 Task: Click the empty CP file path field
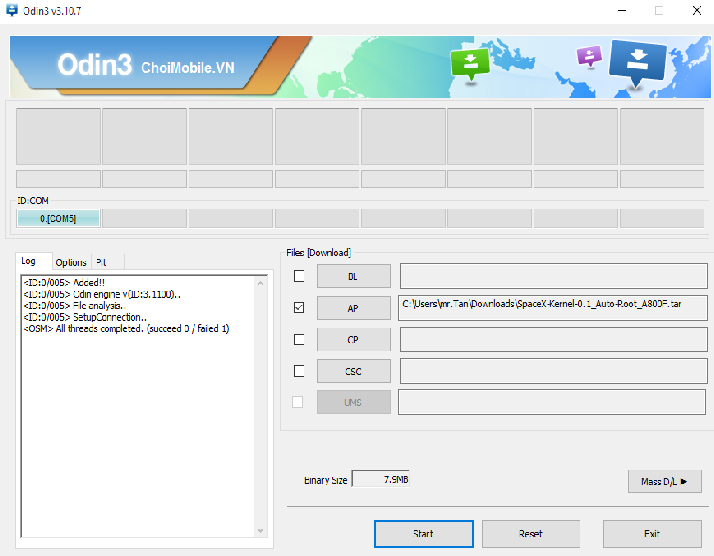[553, 339]
